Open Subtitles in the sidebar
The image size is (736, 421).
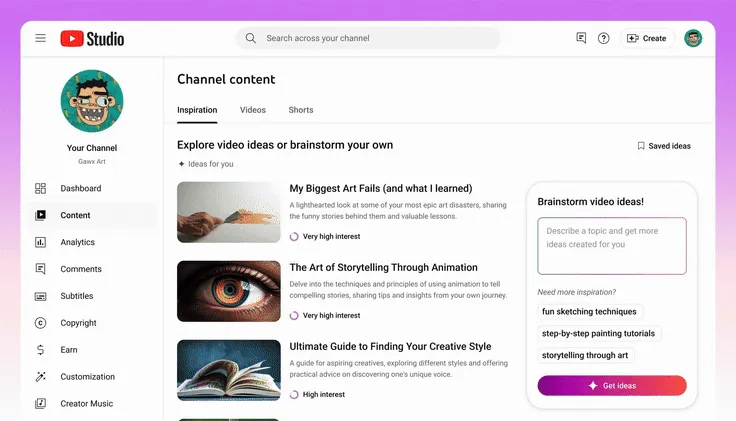(77, 296)
